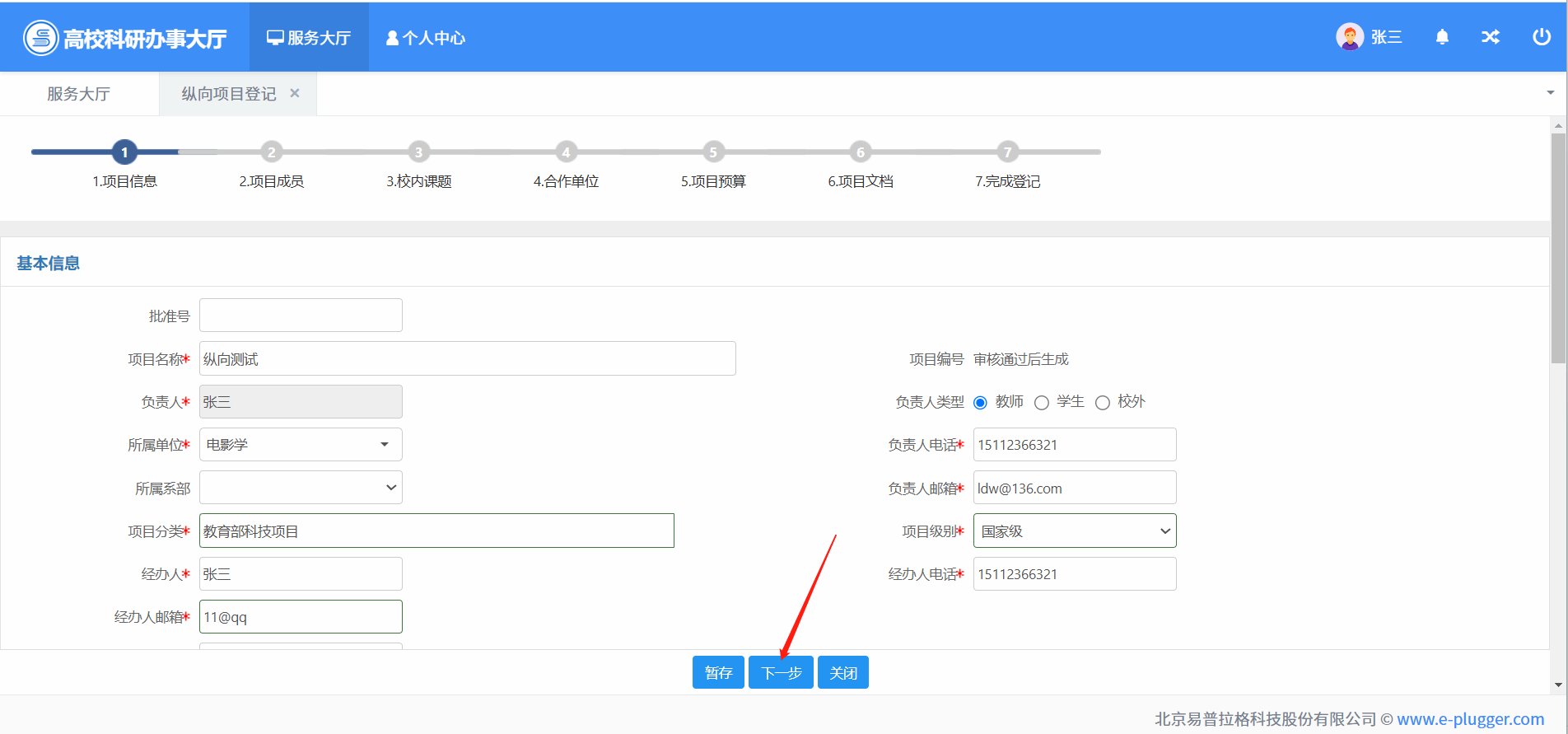Click the user avatar for 张三
The width and height of the screenshot is (1568, 734).
[1349, 37]
